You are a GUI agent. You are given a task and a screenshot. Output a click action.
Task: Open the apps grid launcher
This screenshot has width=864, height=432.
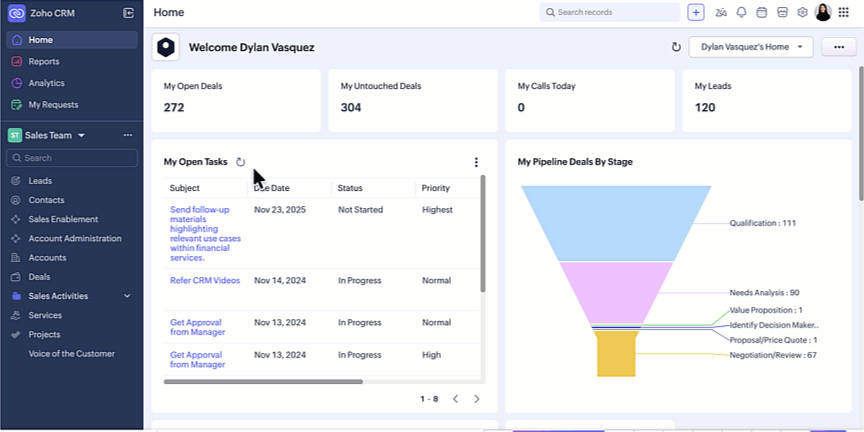coord(843,12)
